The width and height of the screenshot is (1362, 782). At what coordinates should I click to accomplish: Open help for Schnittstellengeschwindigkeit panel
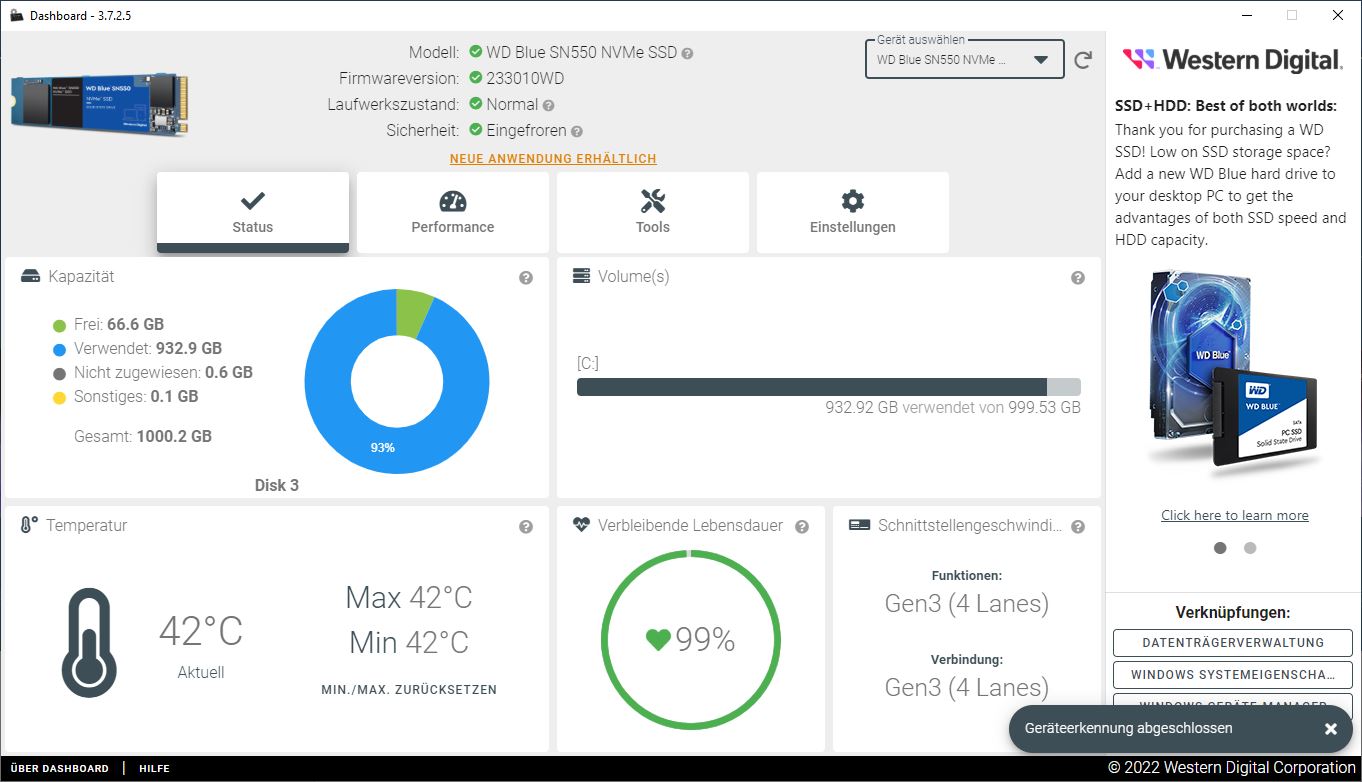pyautogui.click(x=1078, y=527)
